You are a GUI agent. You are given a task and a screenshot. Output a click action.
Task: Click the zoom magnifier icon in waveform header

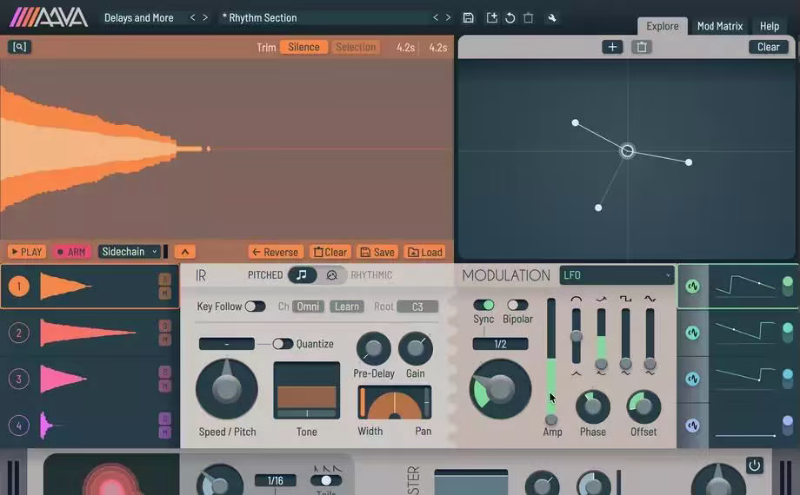click(x=19, y=47)
